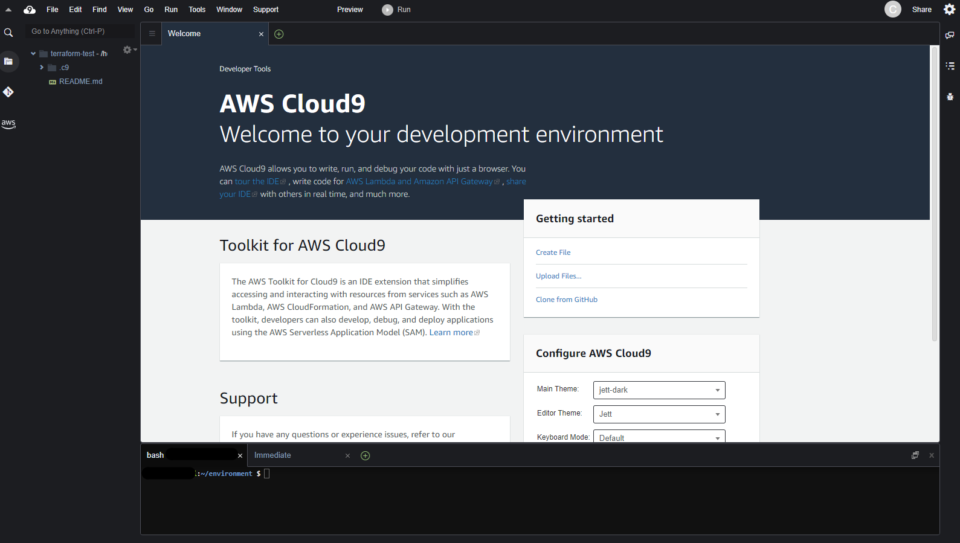Viewport: 960px width, 543px height.
Task: Open the Debugger icon on right sidebar
Action: [950, 97]
